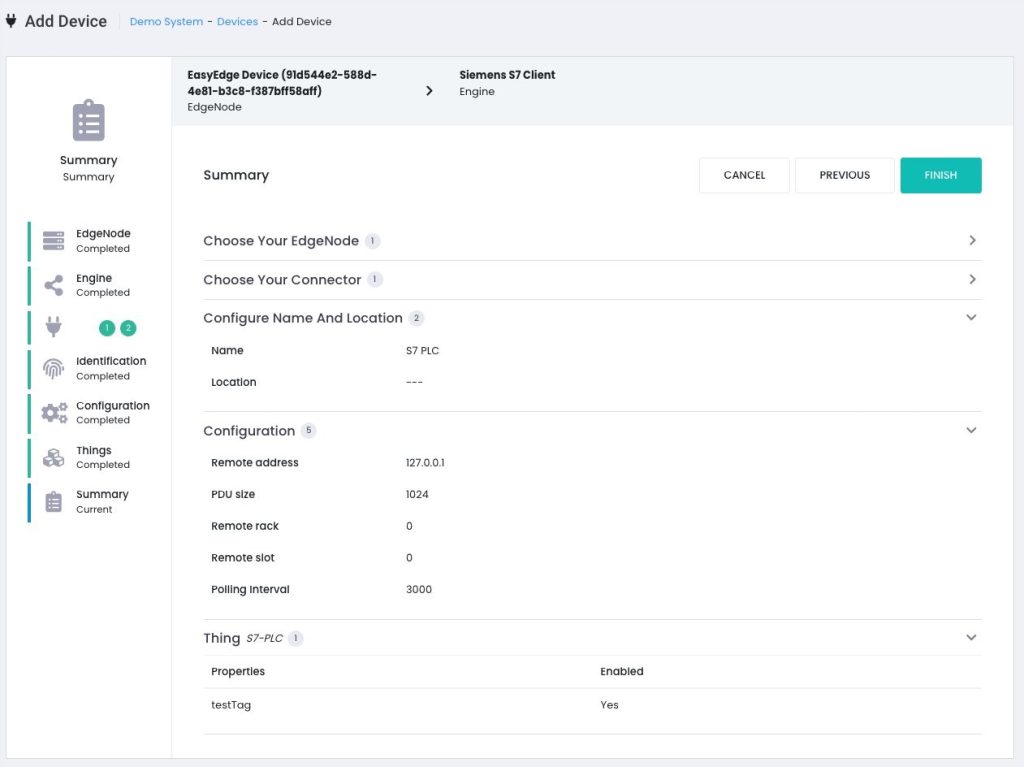Click Siemens S7 Client Engine header
The height and width of the screenshot is (767, 1024).
pyautogui.click(x=507, y=83)
